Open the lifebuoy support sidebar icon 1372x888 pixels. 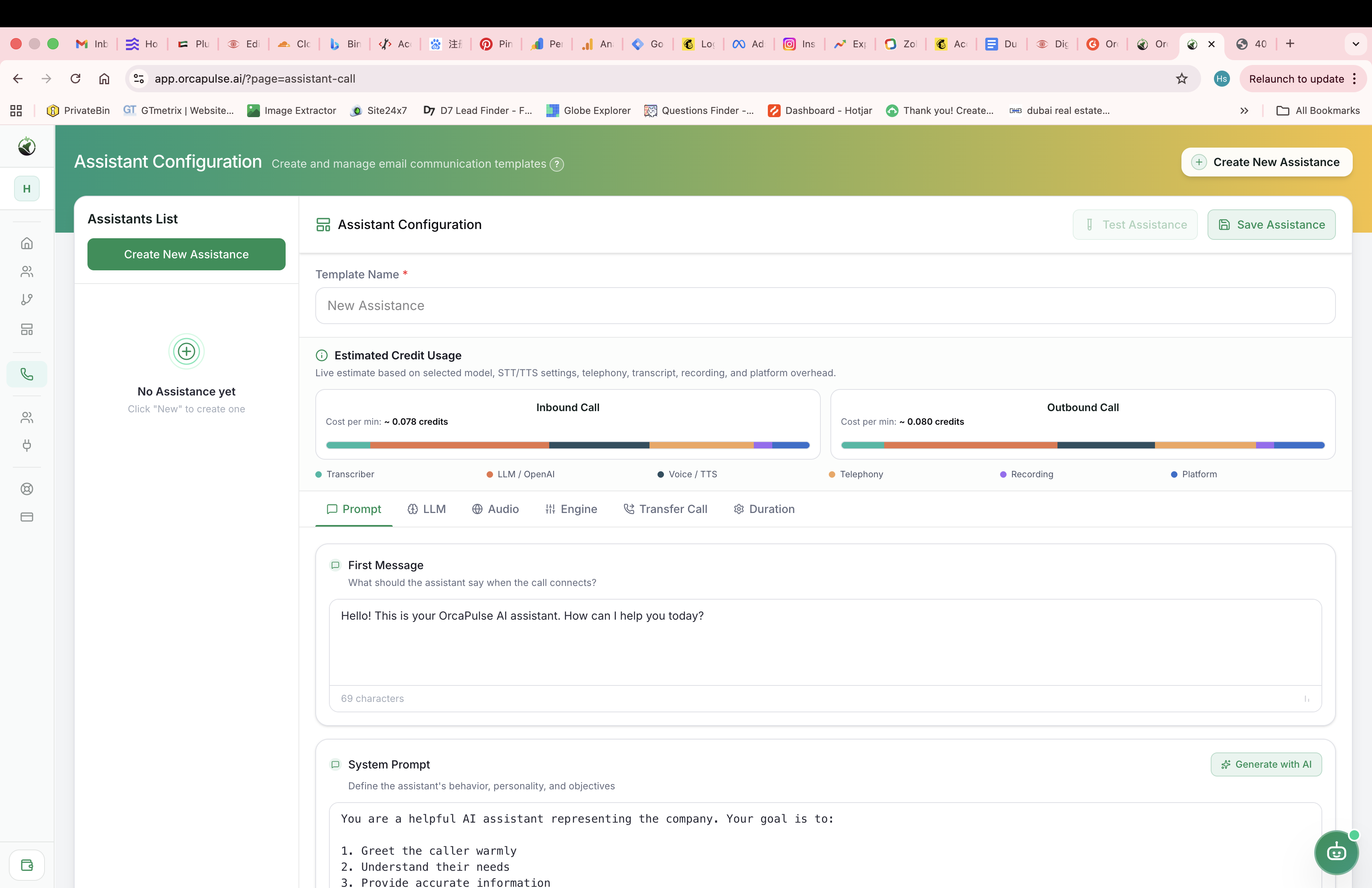click(26, 489)
